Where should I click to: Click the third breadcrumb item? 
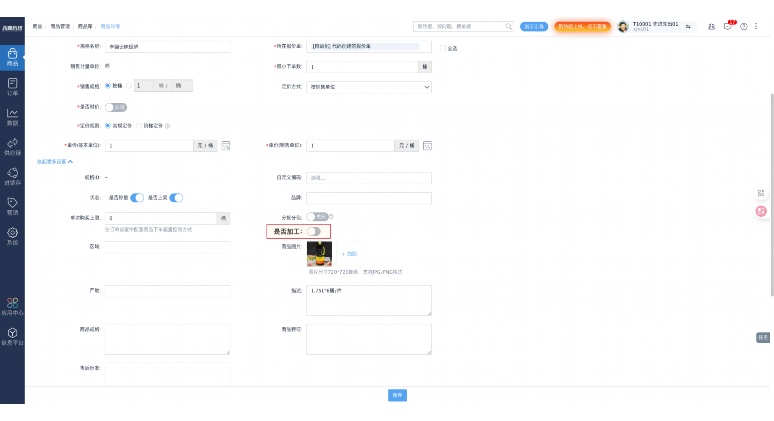tap(84, 27)
